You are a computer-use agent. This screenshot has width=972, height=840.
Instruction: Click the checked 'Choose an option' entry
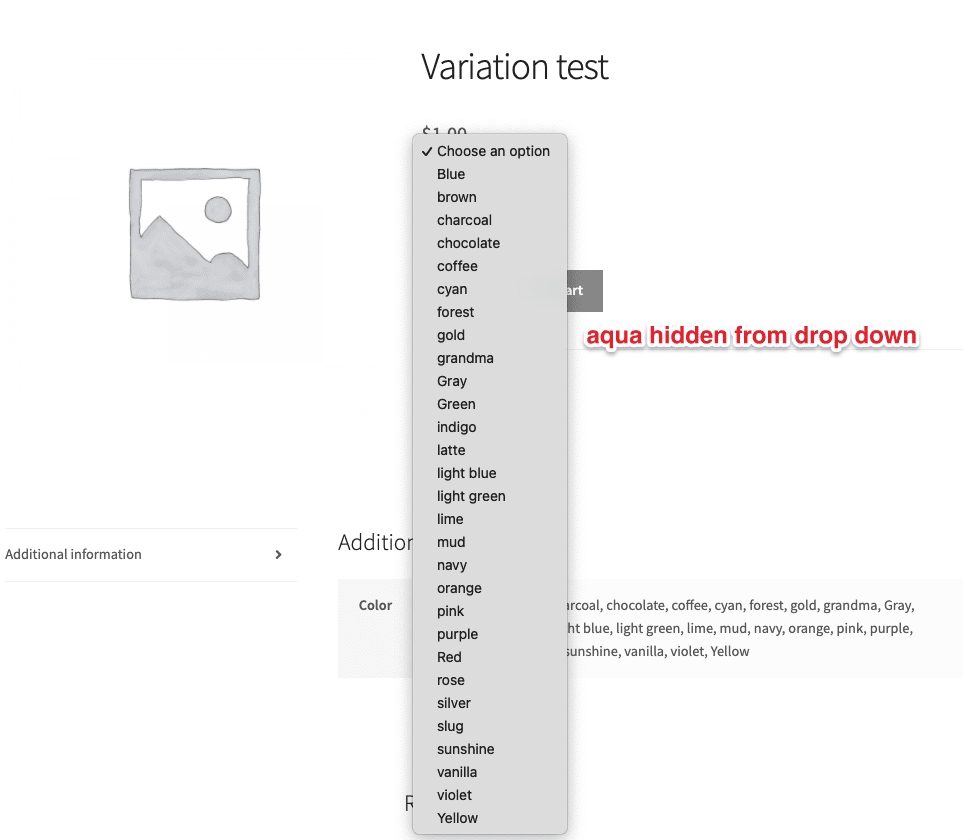click(493, 151)
